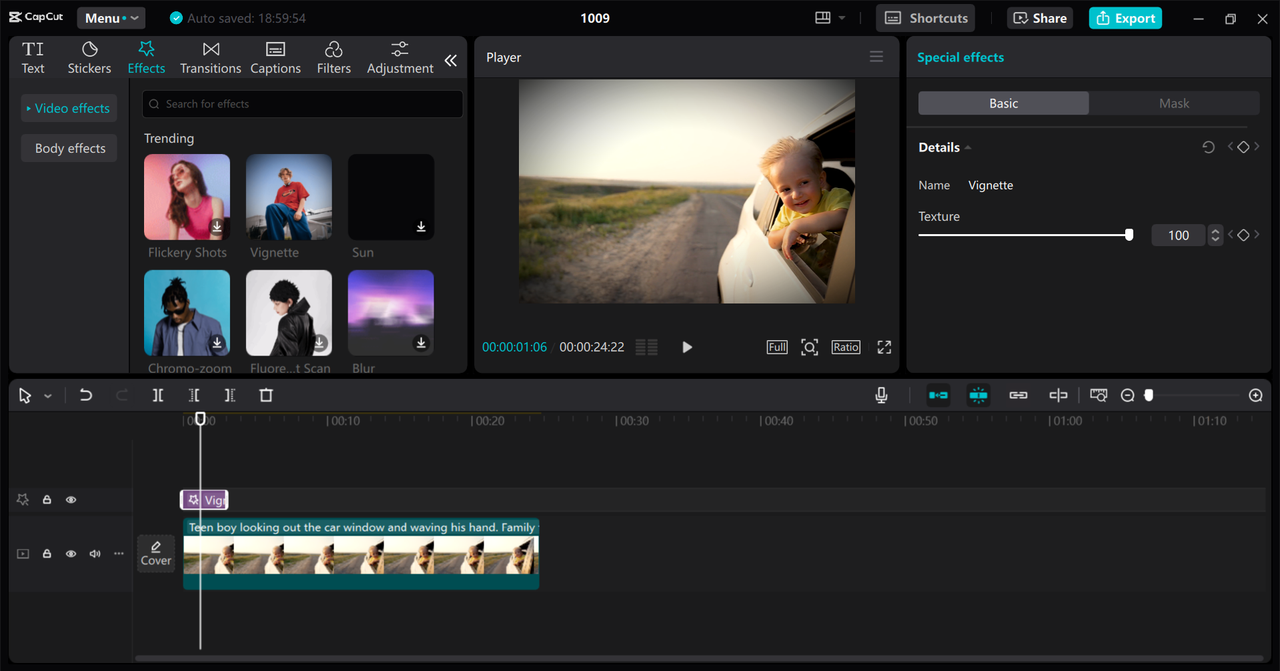Click the Export button
Image resolution: width=1280 pixels, height=671 pixels.
click(x=1125, y=18)
